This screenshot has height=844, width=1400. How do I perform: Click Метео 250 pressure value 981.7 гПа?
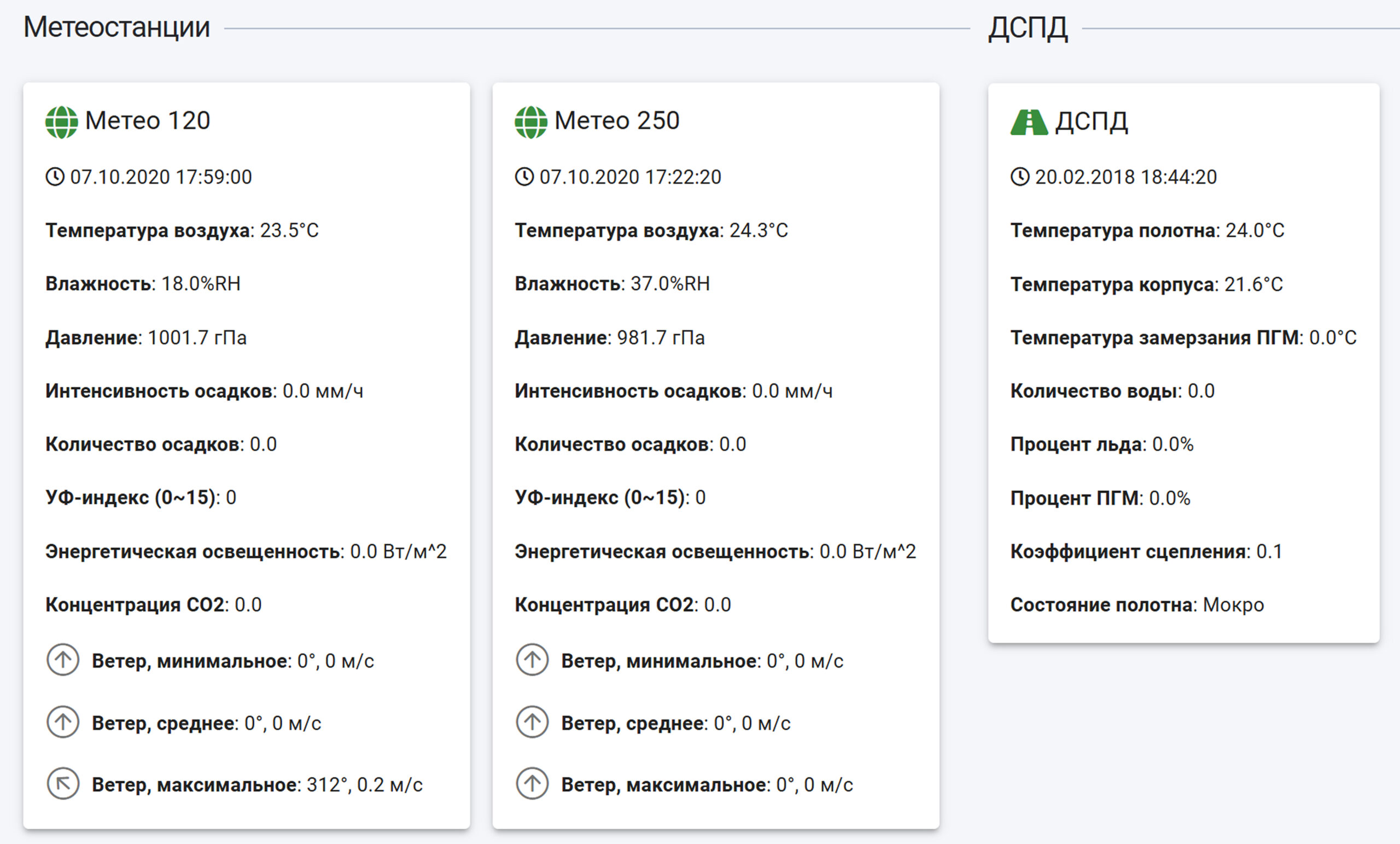tap(660, 338)
